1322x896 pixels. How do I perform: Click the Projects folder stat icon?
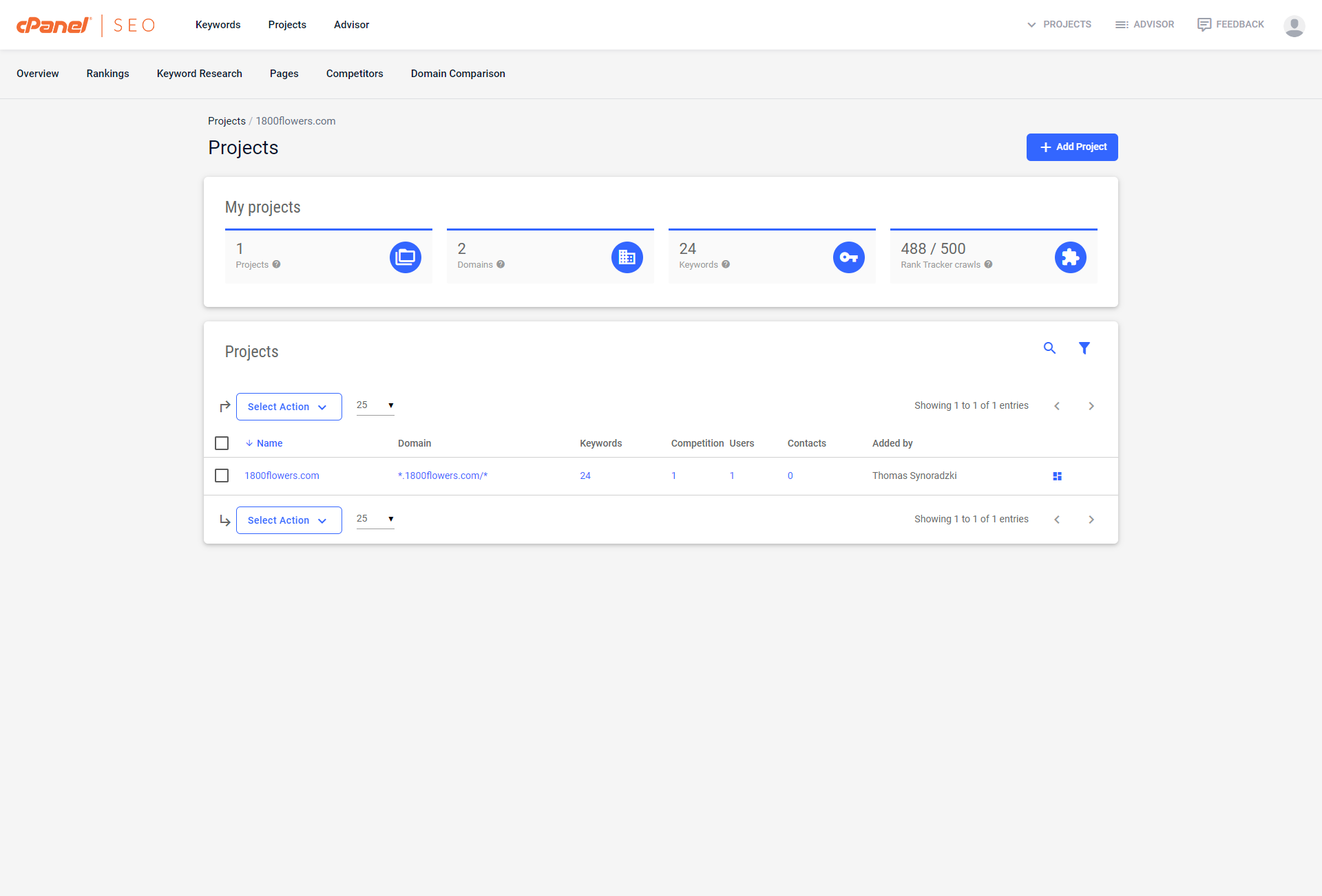tap(405, 257)
